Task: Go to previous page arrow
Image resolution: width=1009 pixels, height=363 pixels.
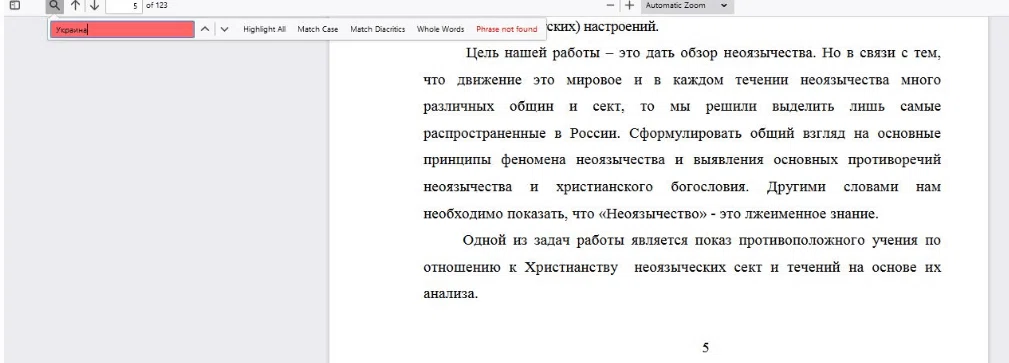Action: point(75,6)
